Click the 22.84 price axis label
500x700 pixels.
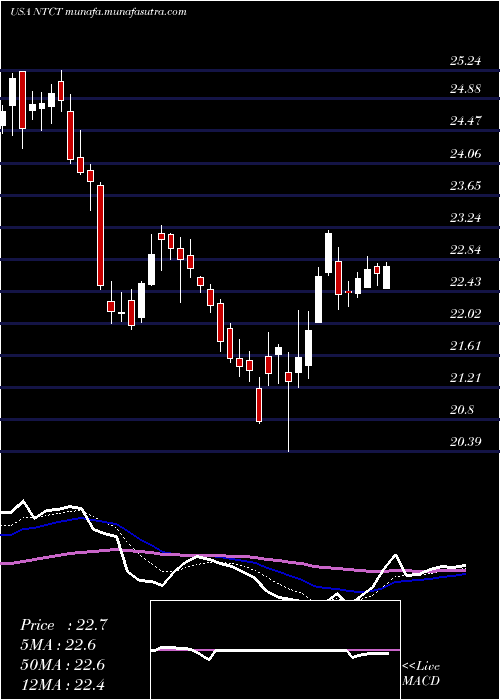pos(465,250)
